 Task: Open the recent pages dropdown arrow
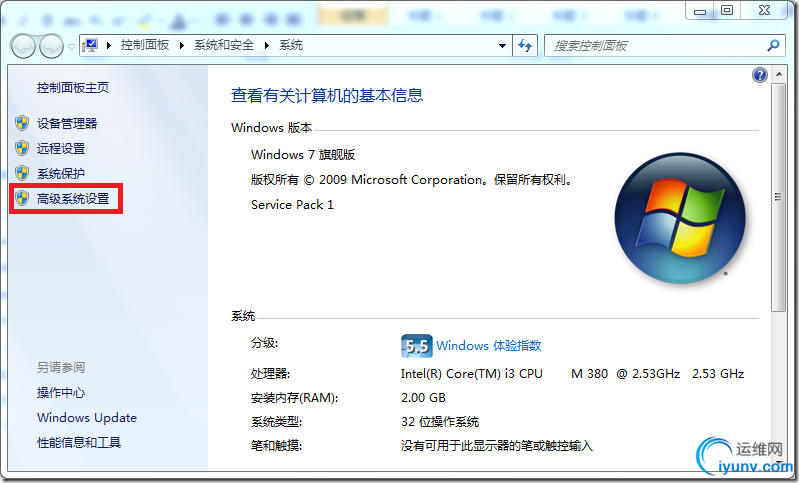tap(71, 47)
